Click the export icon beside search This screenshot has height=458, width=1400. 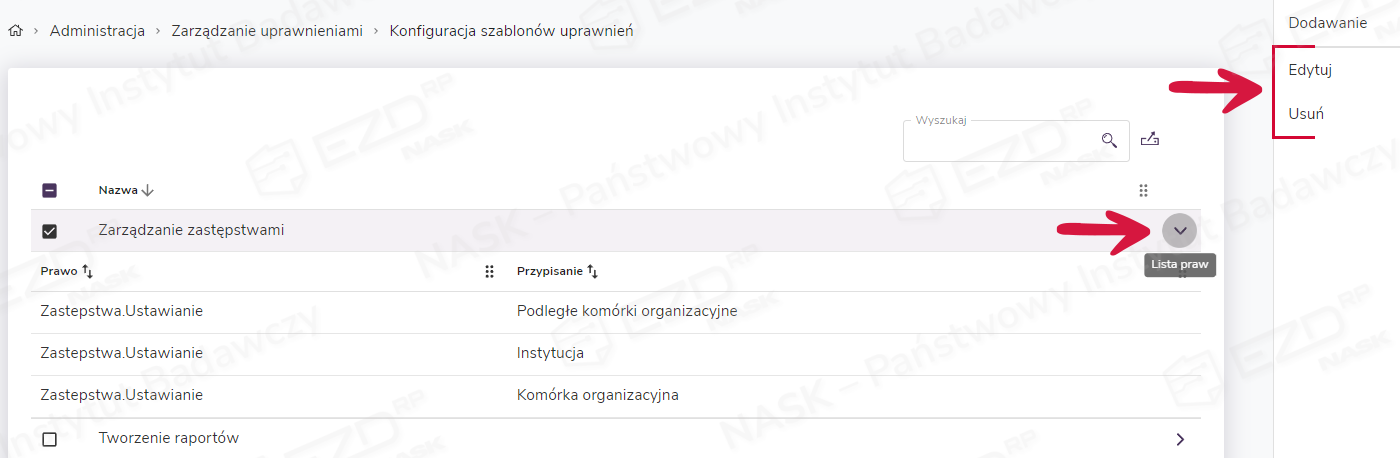1149,140
